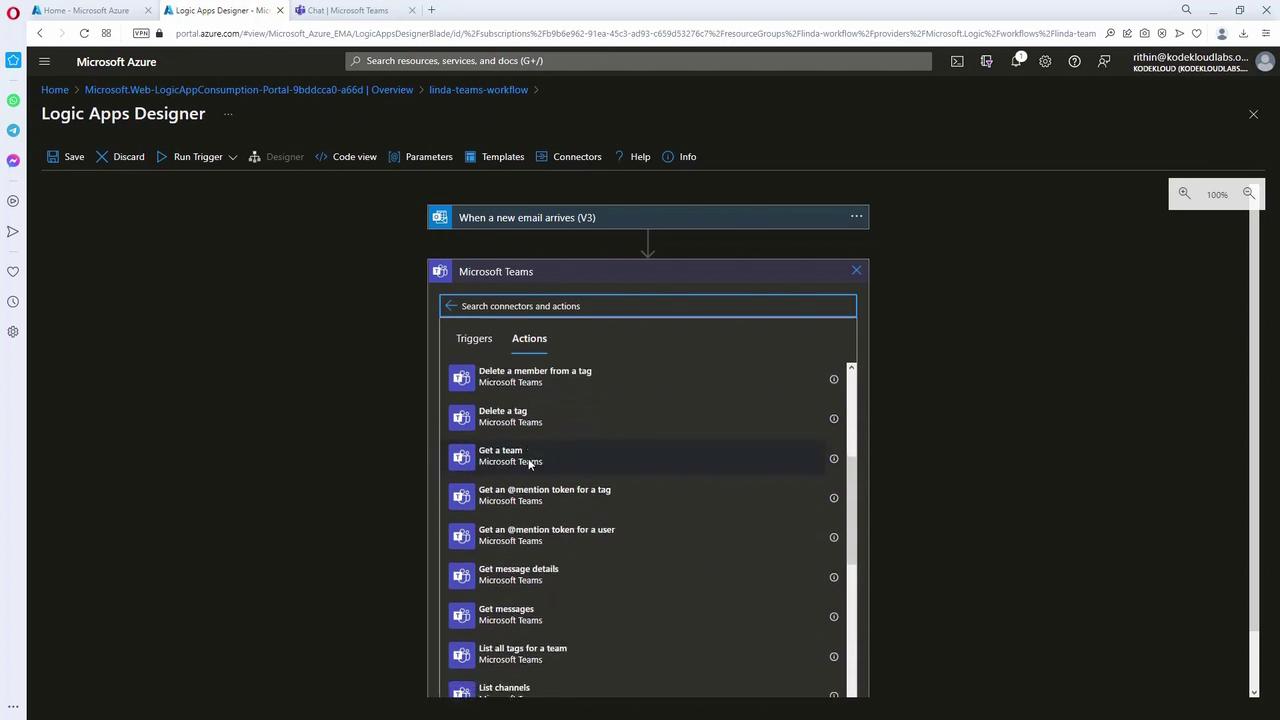This screenshot has height=720, width=1280.
Task: Click the Save icon in toolbar
Action: coord(53,157)
